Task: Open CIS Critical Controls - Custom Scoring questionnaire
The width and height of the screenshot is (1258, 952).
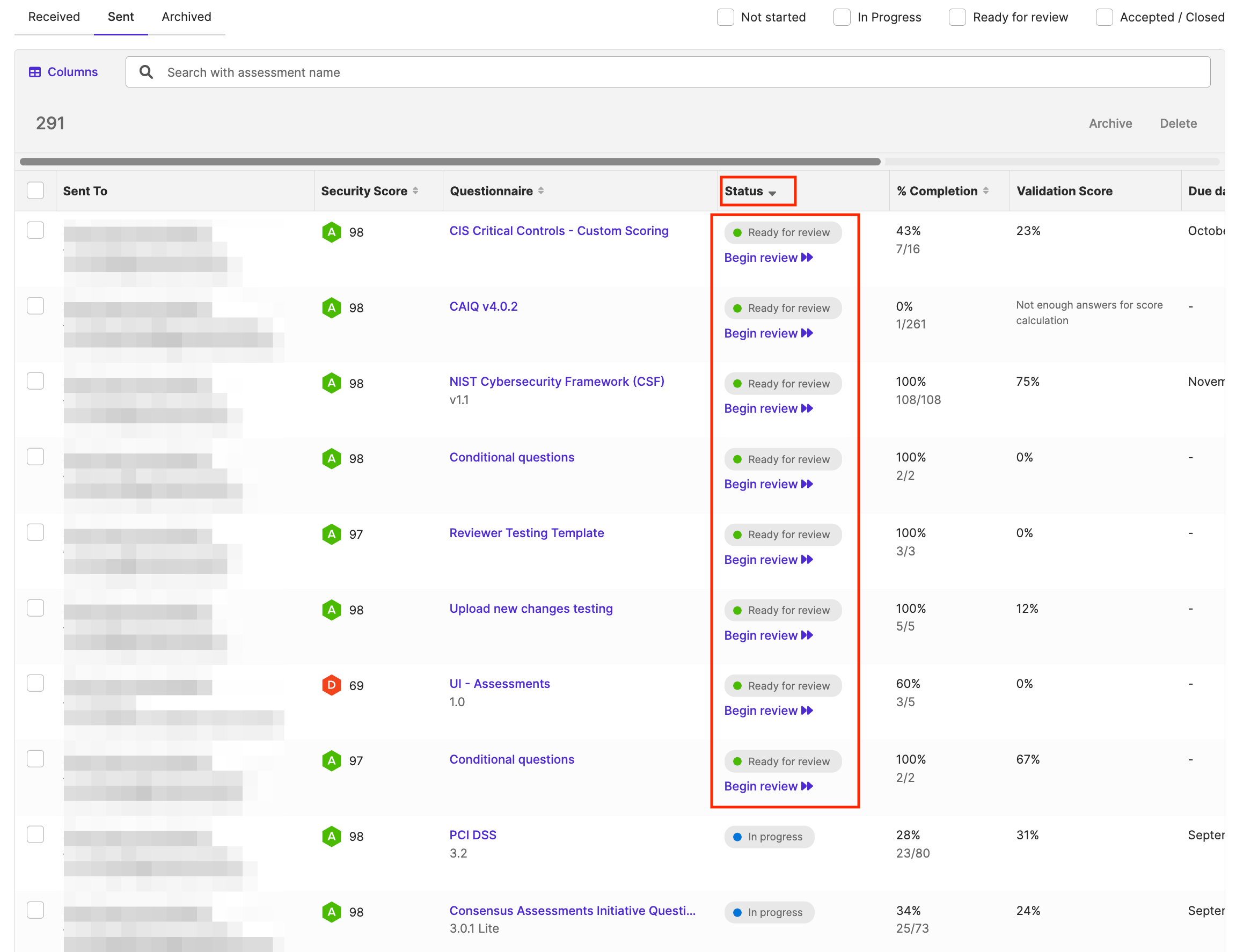Action: click(559, 231)
